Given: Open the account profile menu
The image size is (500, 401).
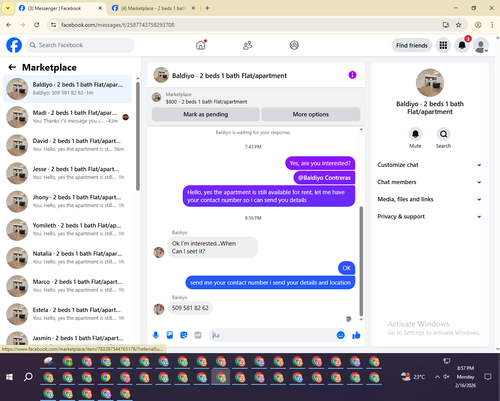Looking at the screenshot, I should coord(481,45).
